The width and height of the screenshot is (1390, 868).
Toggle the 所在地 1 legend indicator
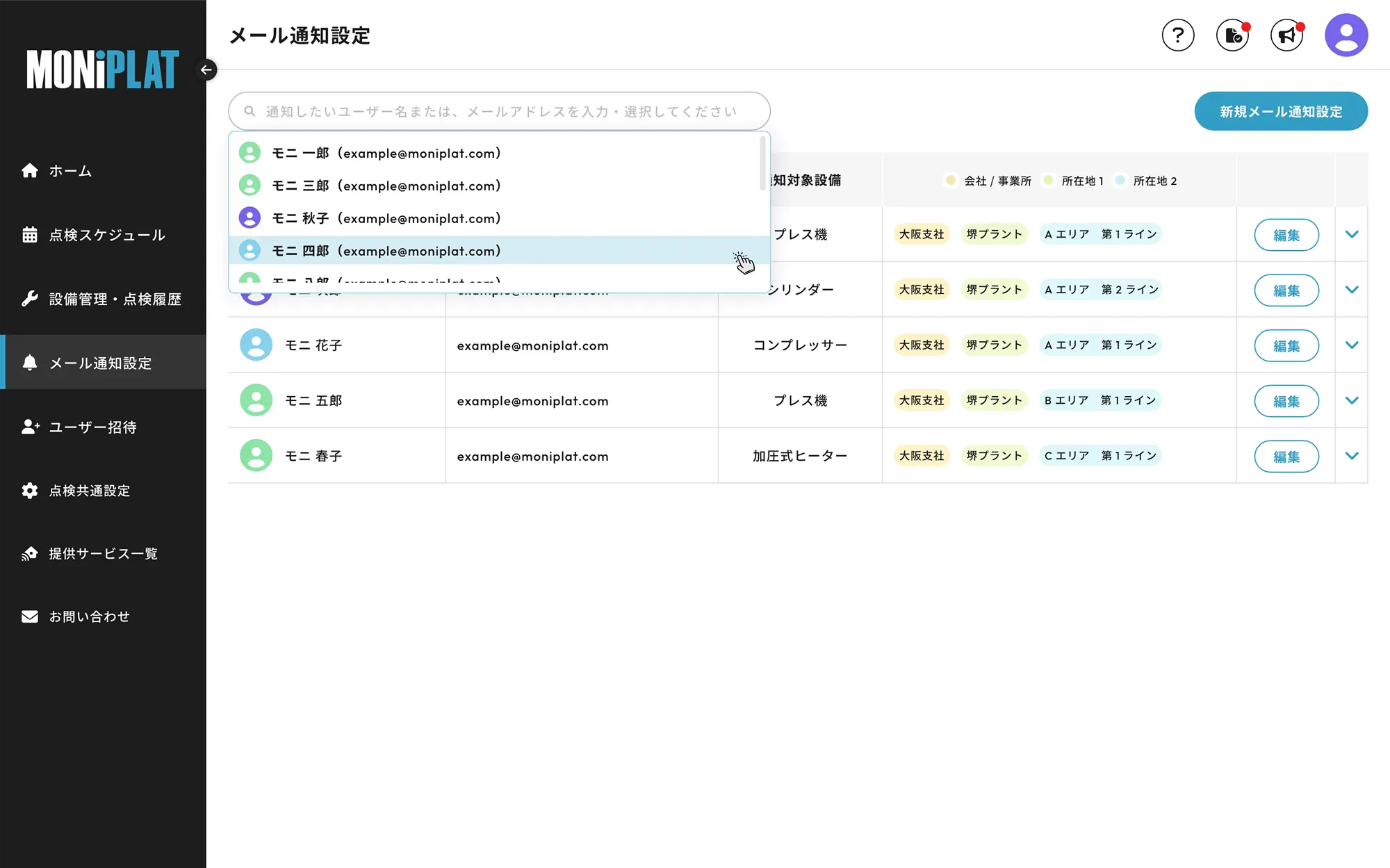(x=1048, y=181)
